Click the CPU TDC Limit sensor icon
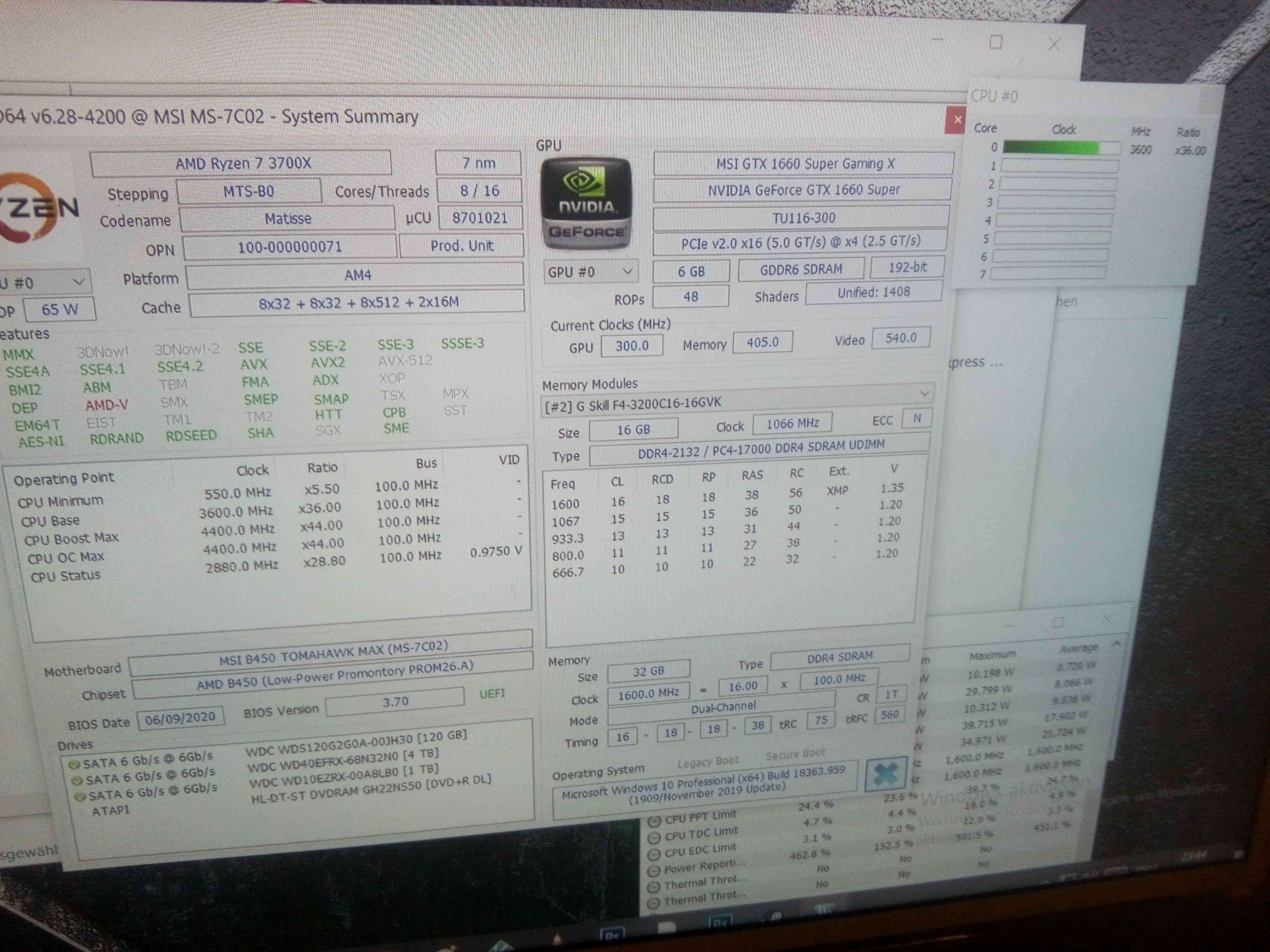The height and width of the screenshot is (952, 1270). tap(654, 838)
